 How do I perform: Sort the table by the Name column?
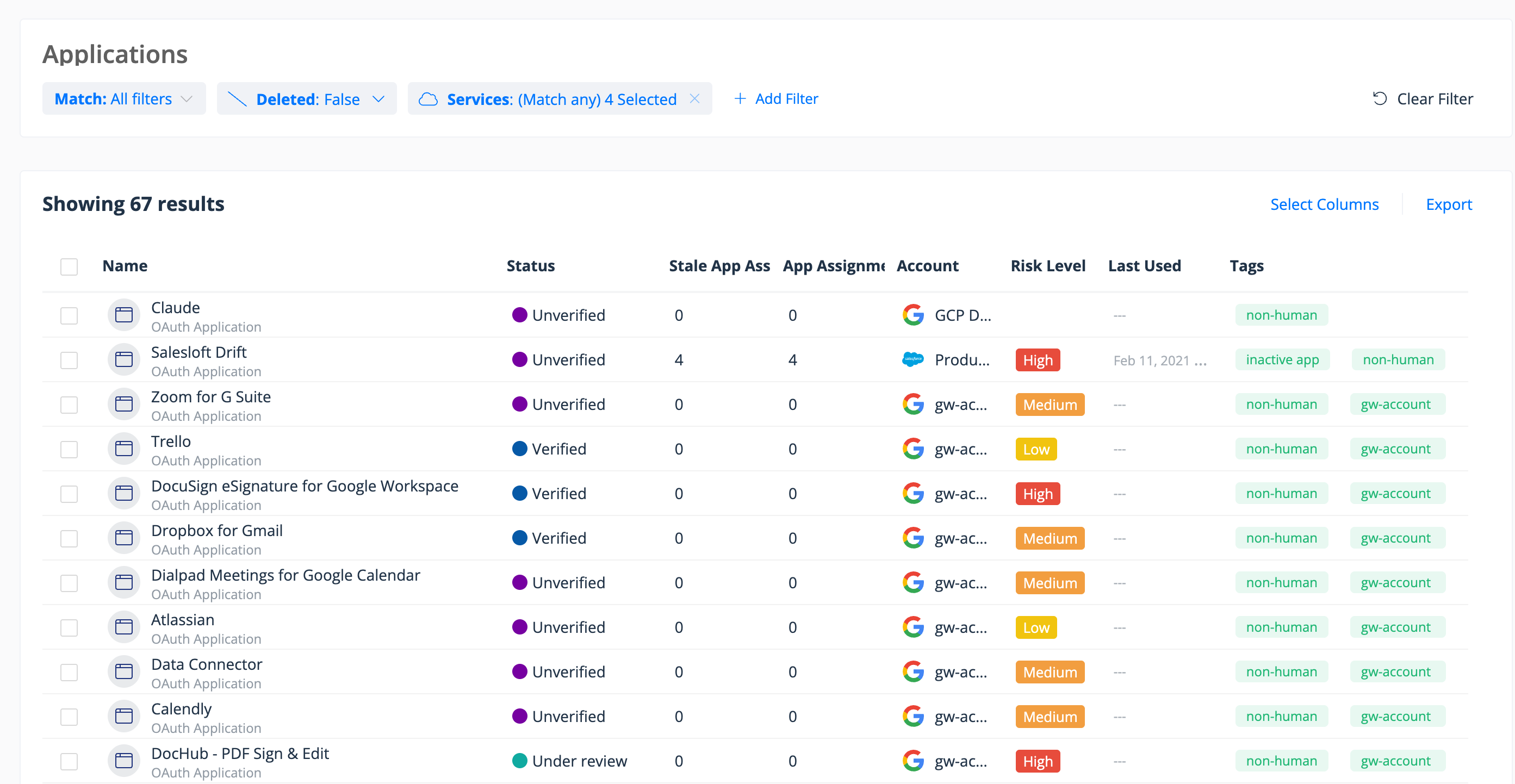(x=125, y=265)
